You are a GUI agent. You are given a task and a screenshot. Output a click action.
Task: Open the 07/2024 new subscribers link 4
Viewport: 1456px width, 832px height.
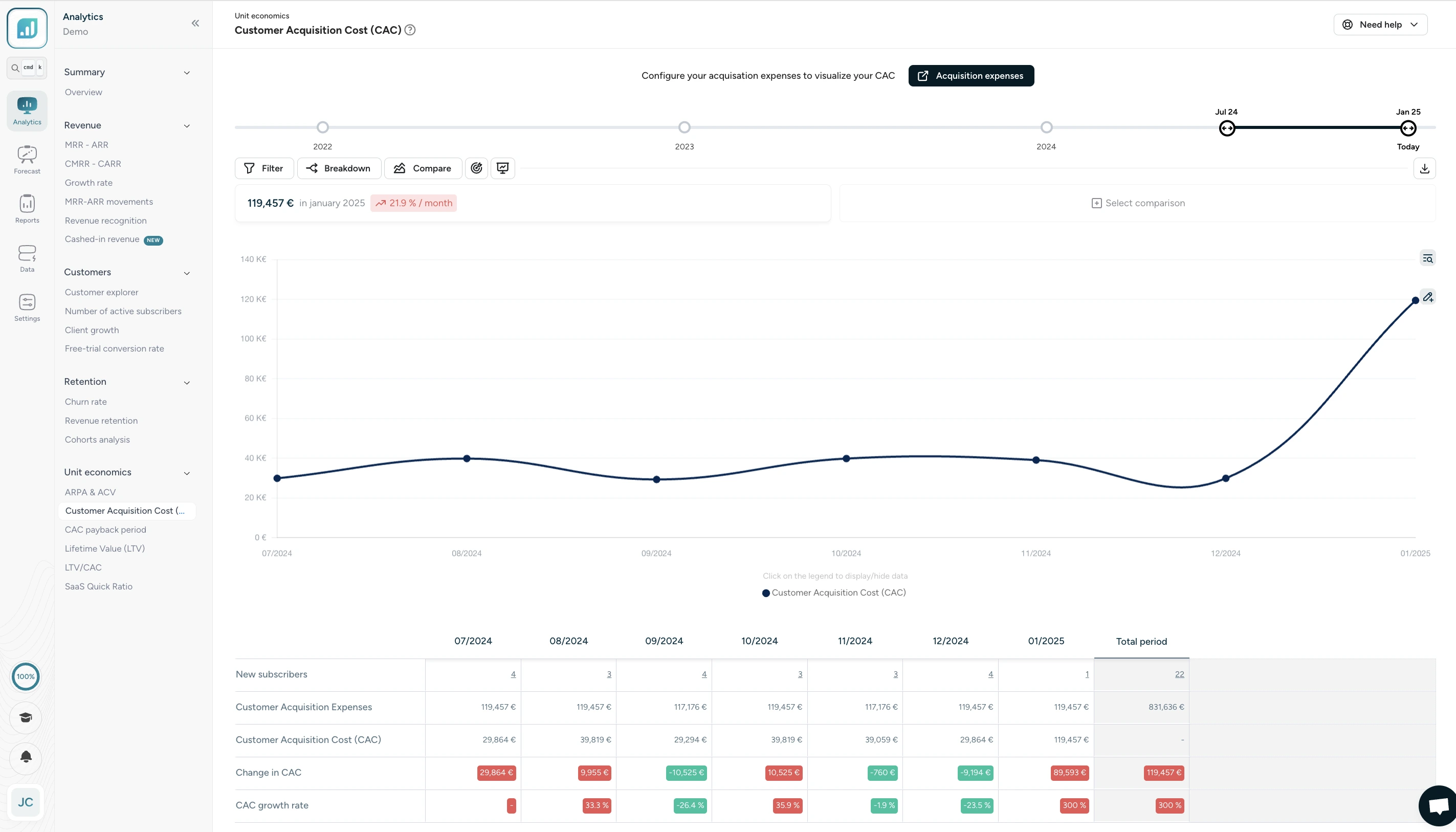coord(513,675)
